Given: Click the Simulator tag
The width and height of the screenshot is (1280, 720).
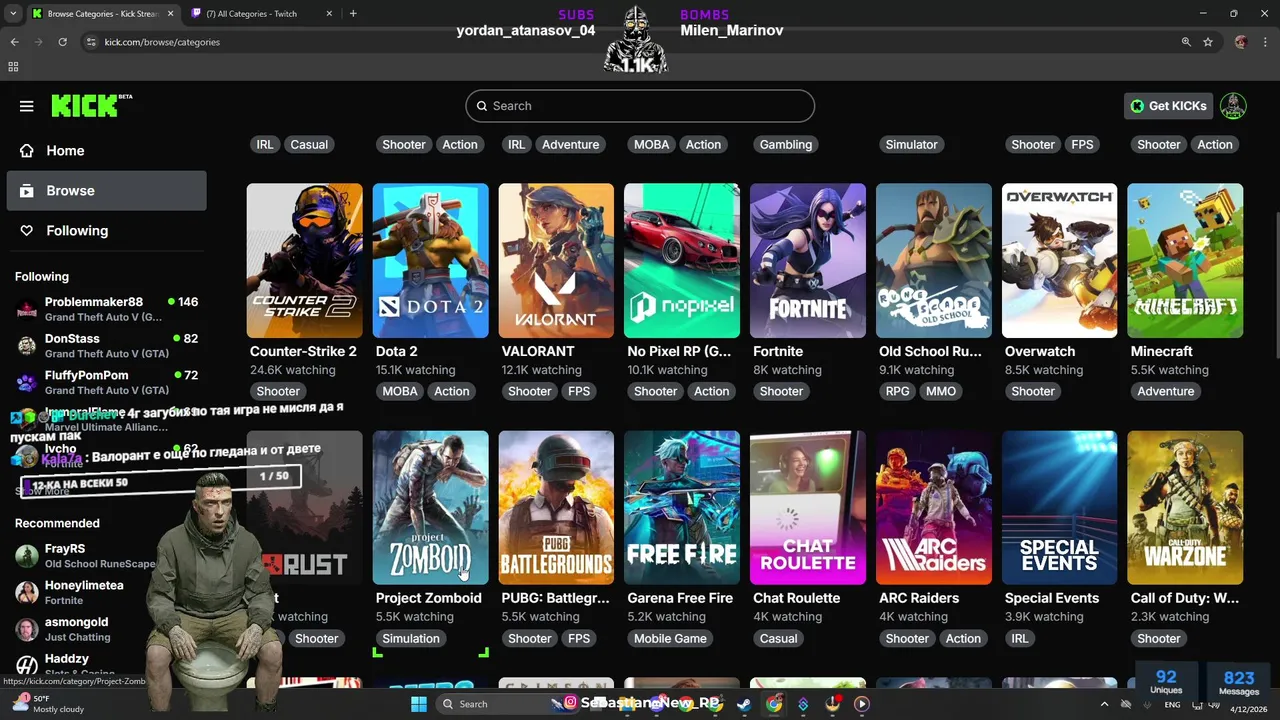Looking at the screenshot, I should point(912,144).
